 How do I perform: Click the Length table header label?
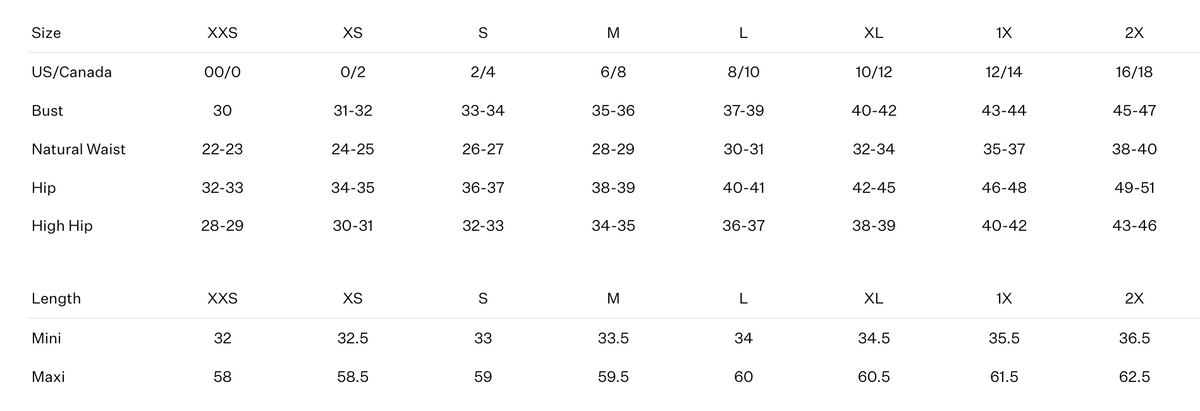click(56, 299)
